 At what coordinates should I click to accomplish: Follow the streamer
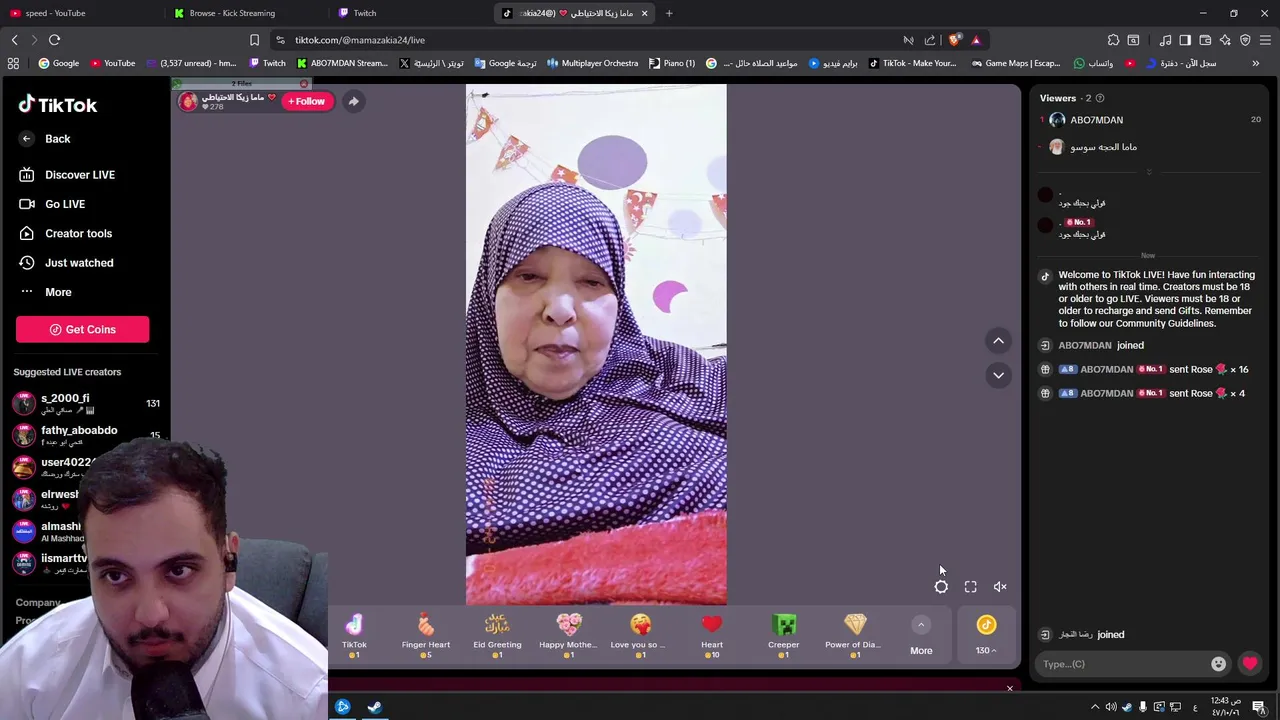307,101
